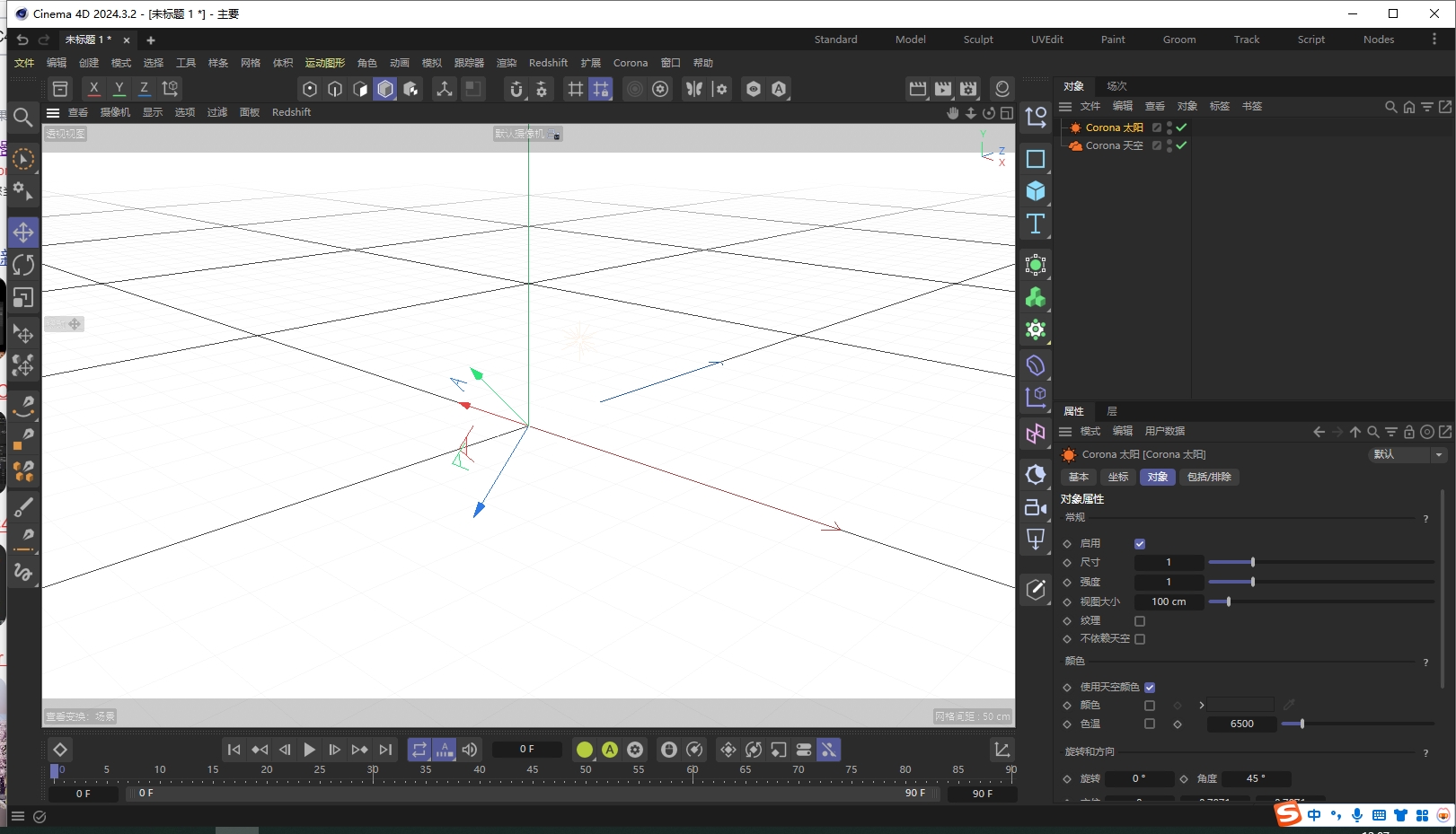
Task: Toggle Corona 太阳 green enable checkmark
Action: point(1182,127)
